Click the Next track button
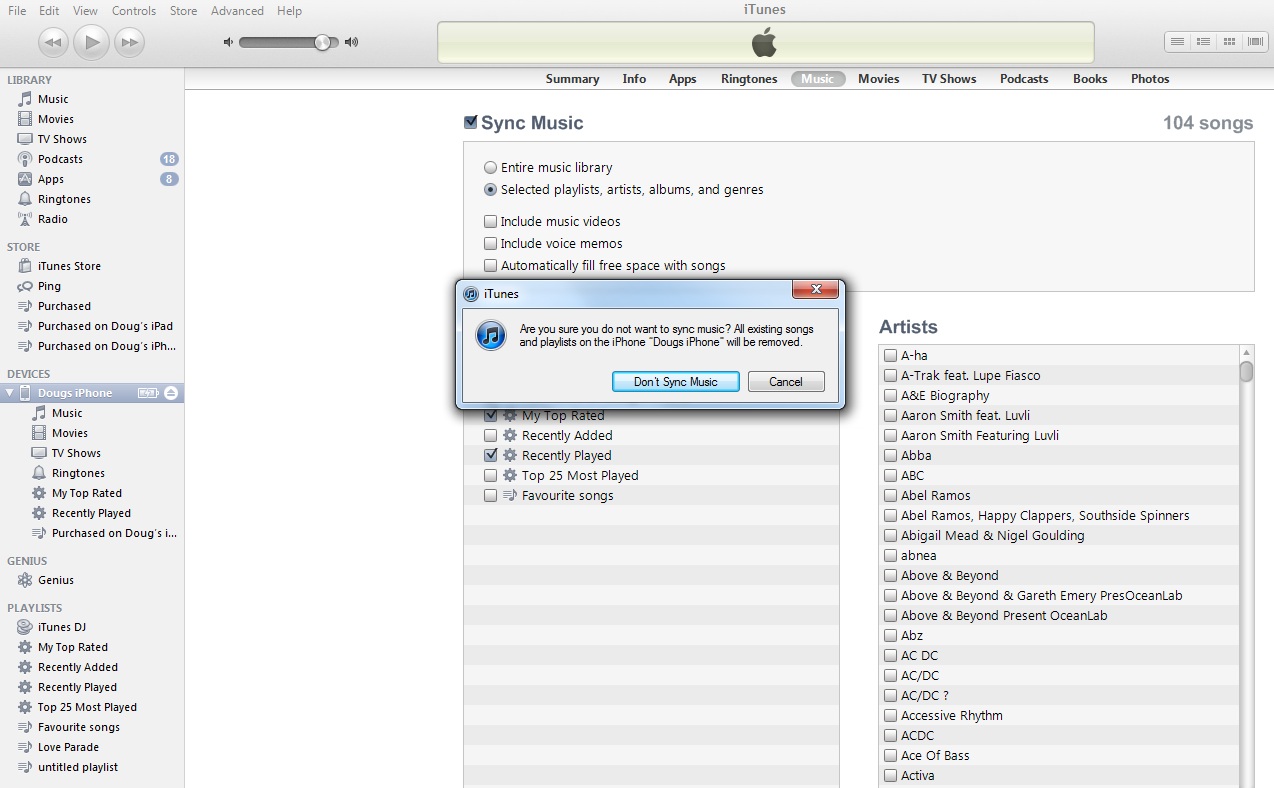This screenshot has width=1274, height=788. point(129,42)
